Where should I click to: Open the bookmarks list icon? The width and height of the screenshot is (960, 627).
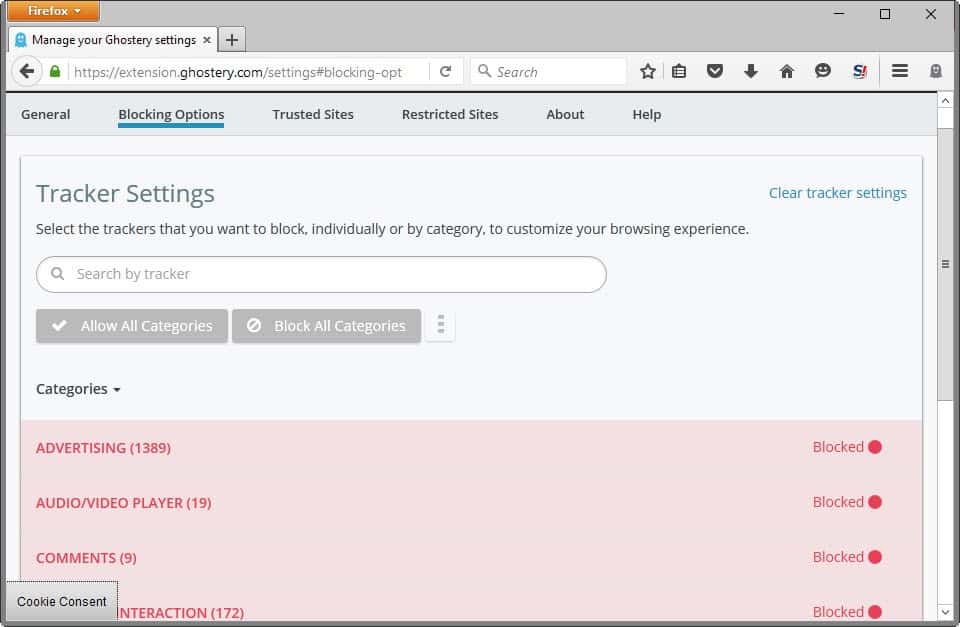[x=679, y=72]
